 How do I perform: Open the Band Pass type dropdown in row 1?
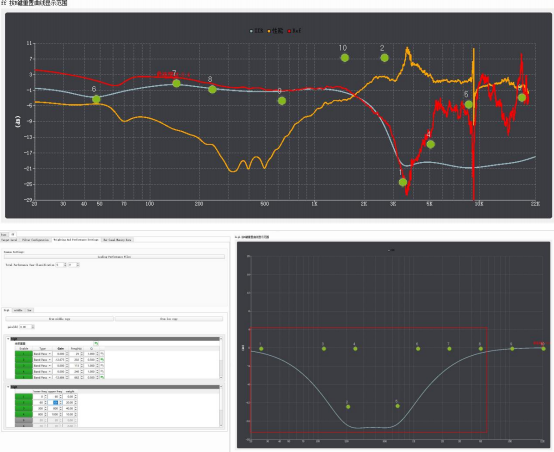coord(42,354)
